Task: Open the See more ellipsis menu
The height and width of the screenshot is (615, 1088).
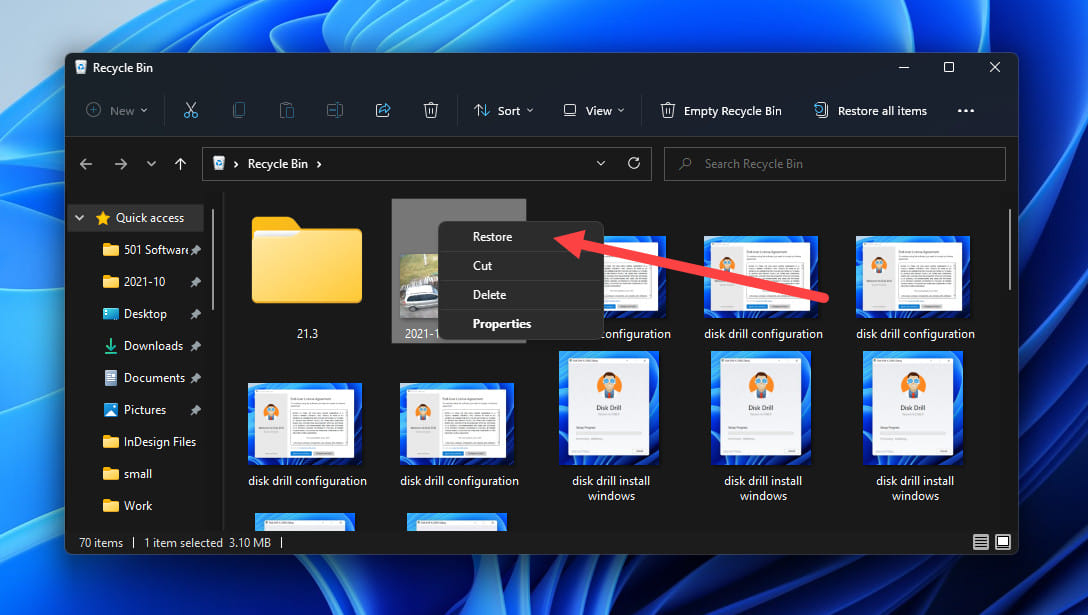Action: 966,110
